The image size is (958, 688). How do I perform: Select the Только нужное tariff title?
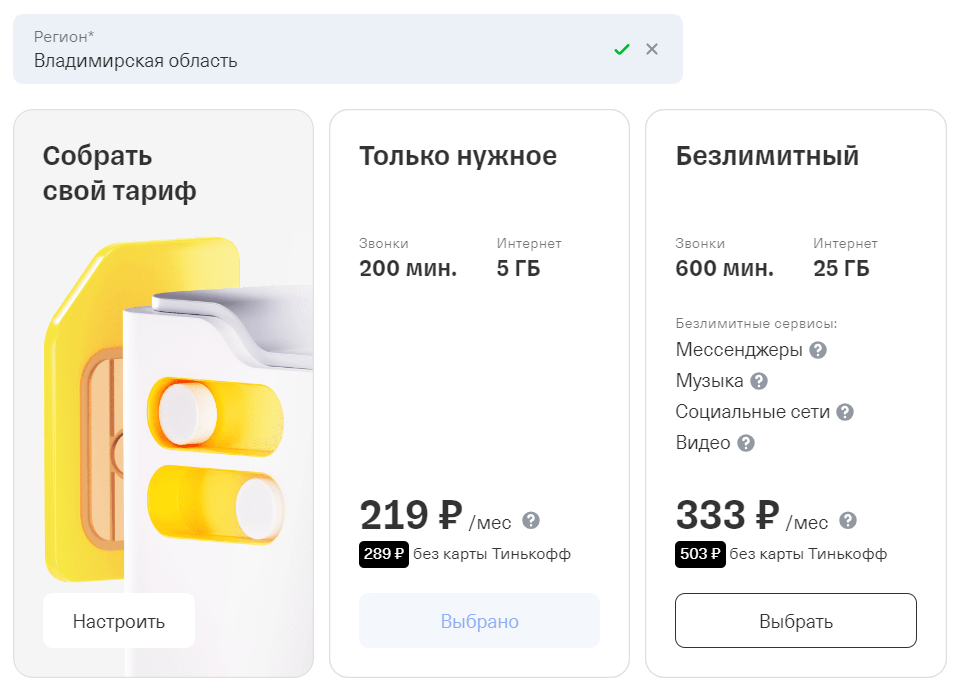(458, 156)
